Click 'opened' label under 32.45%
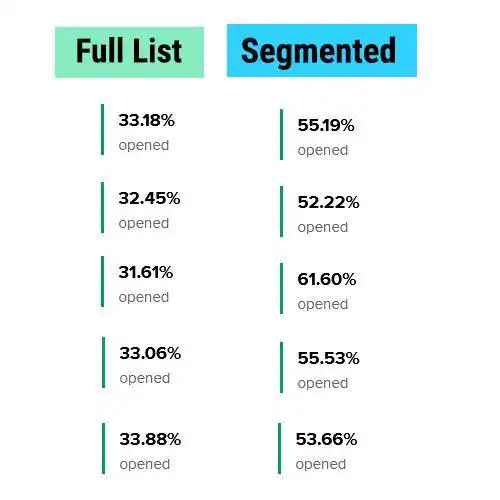 (144, 223)
